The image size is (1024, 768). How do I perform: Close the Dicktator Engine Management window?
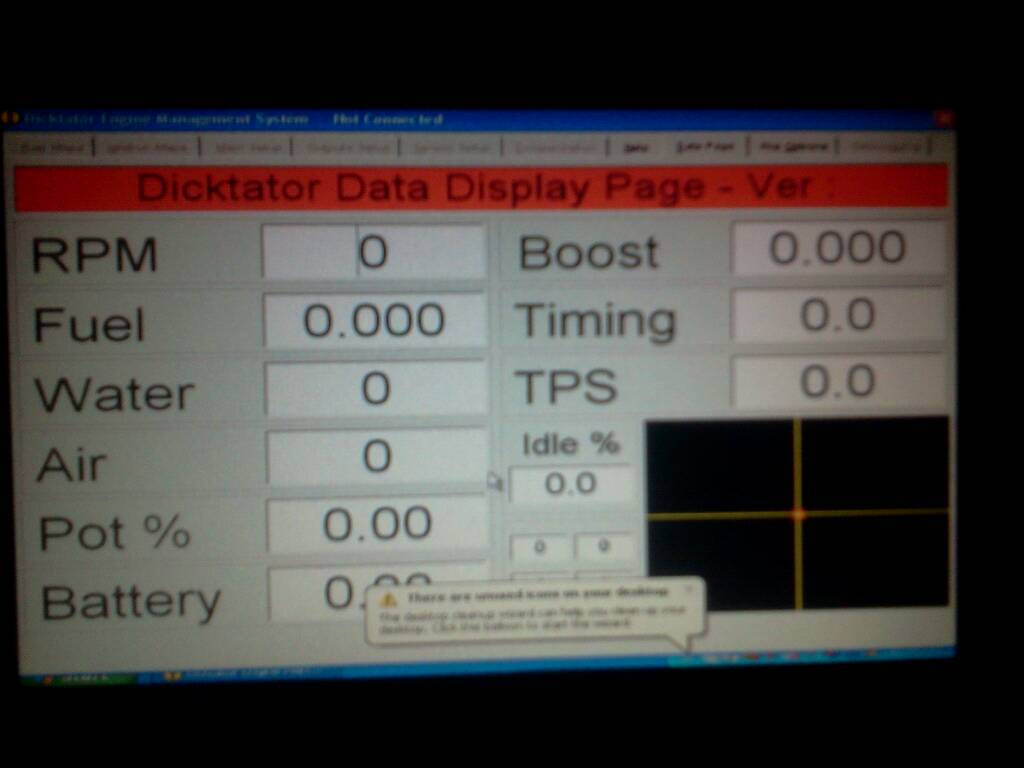(x=942, y=118)
